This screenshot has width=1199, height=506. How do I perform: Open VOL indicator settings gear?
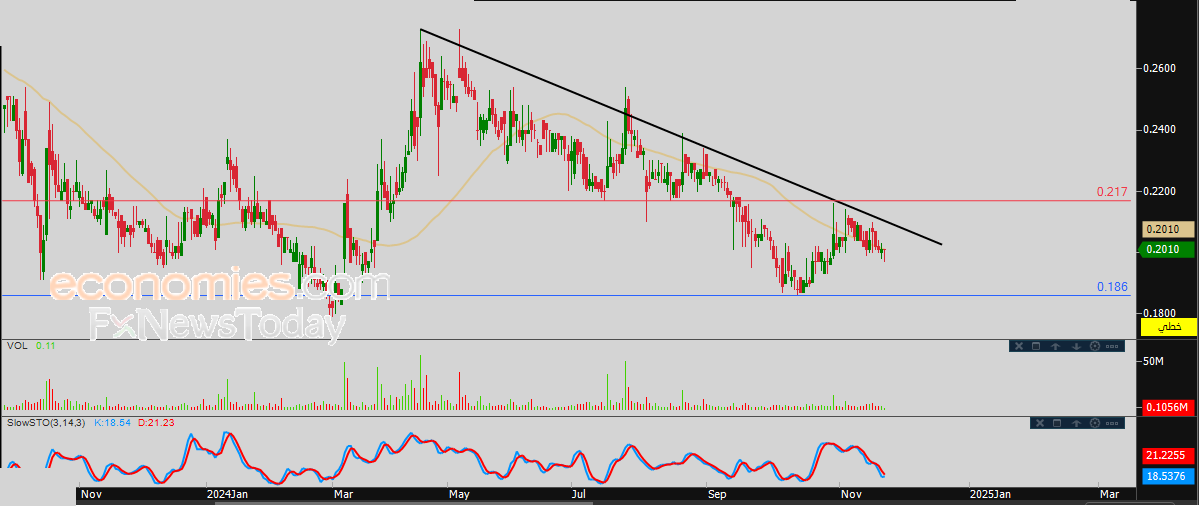coord(1095,346)
